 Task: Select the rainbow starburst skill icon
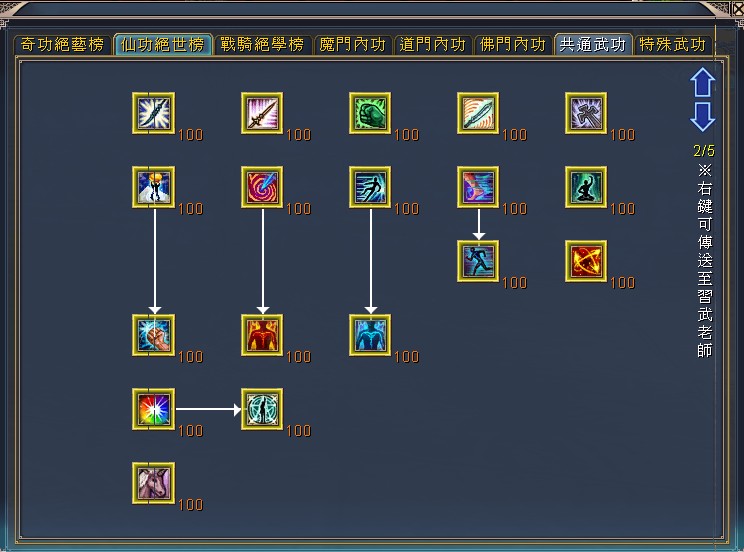(153, 409)
